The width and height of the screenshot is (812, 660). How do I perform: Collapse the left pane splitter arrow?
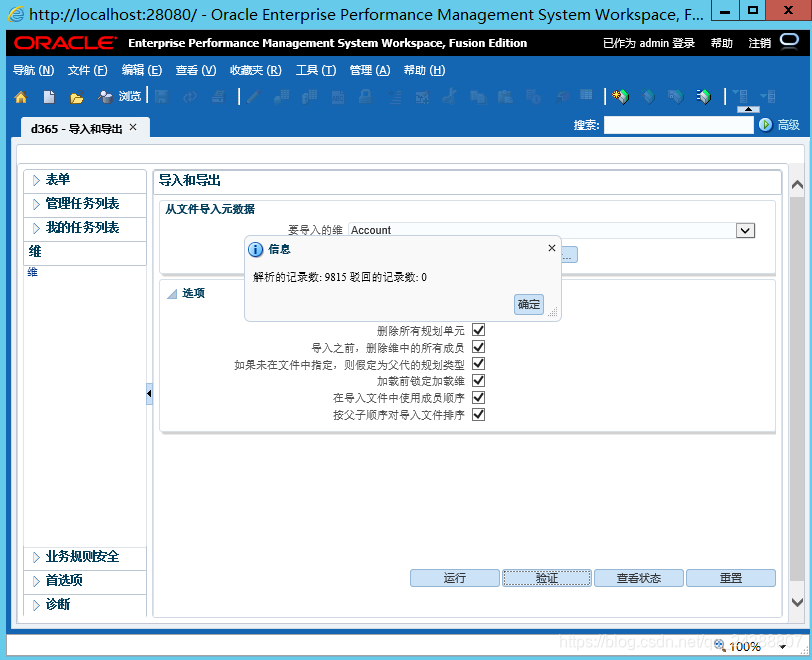(x=149, y=394)
